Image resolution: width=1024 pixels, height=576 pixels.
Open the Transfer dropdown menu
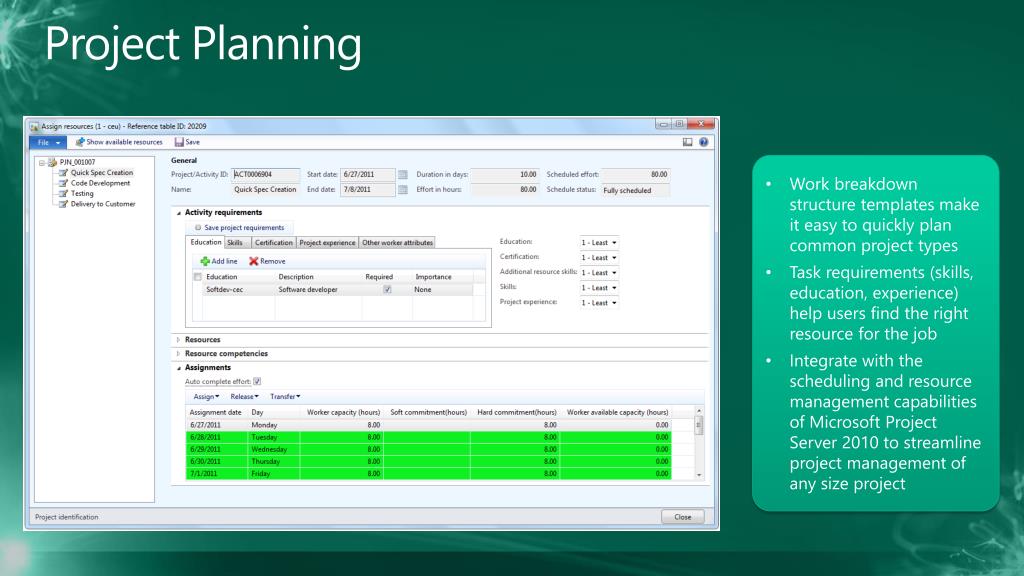[285, 396]
